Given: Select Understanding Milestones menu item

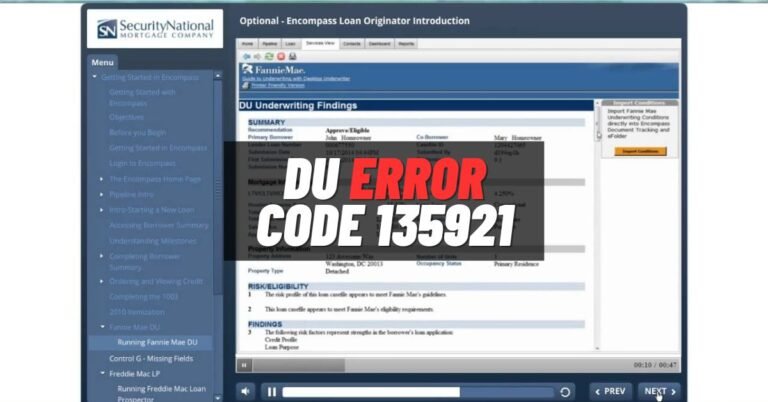Looking at the screenshot, I should click(x=153, y=241).
